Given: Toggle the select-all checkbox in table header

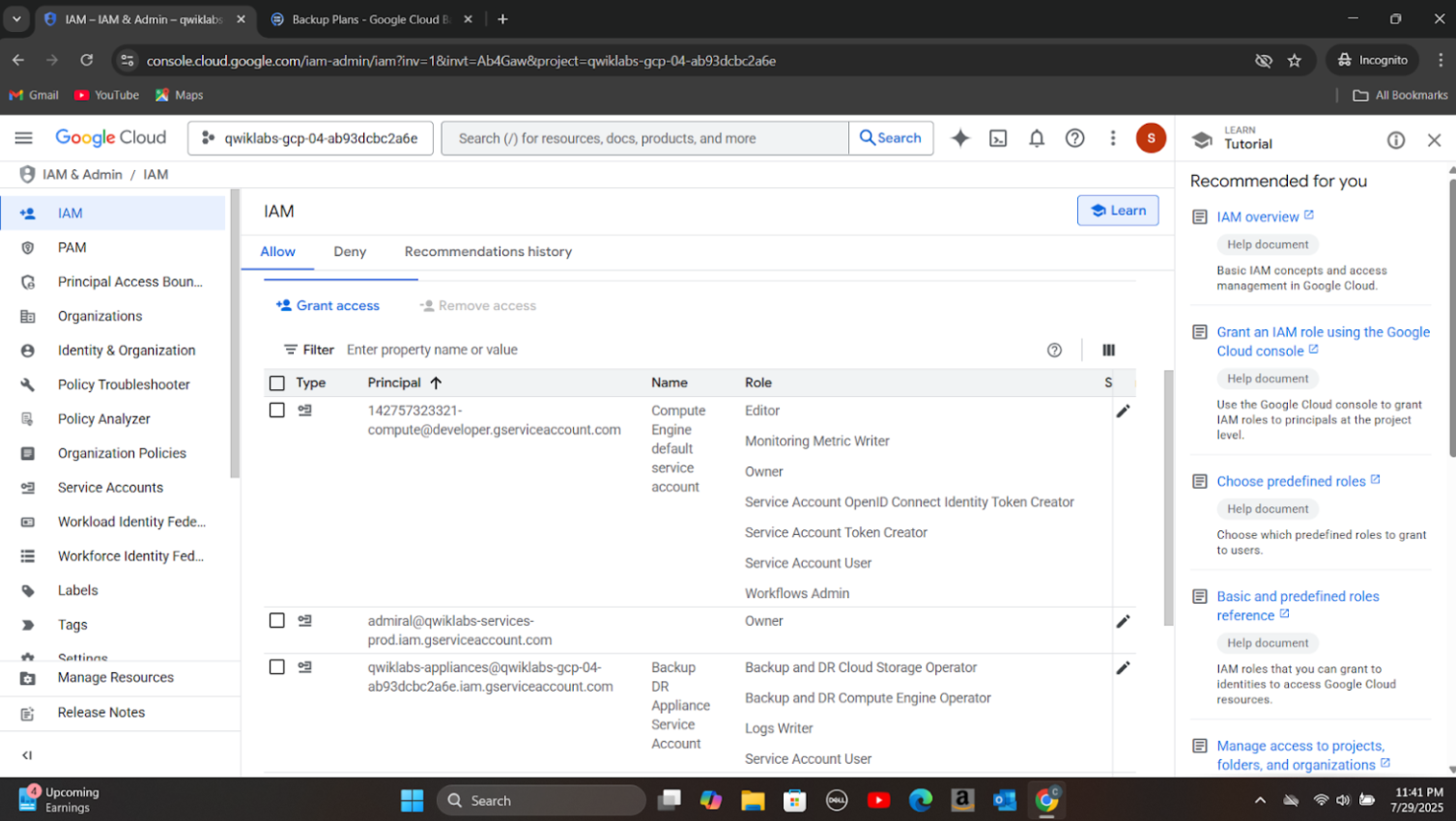Looking at the screenshot, I should pyautogui.click(x=277, y=383).
